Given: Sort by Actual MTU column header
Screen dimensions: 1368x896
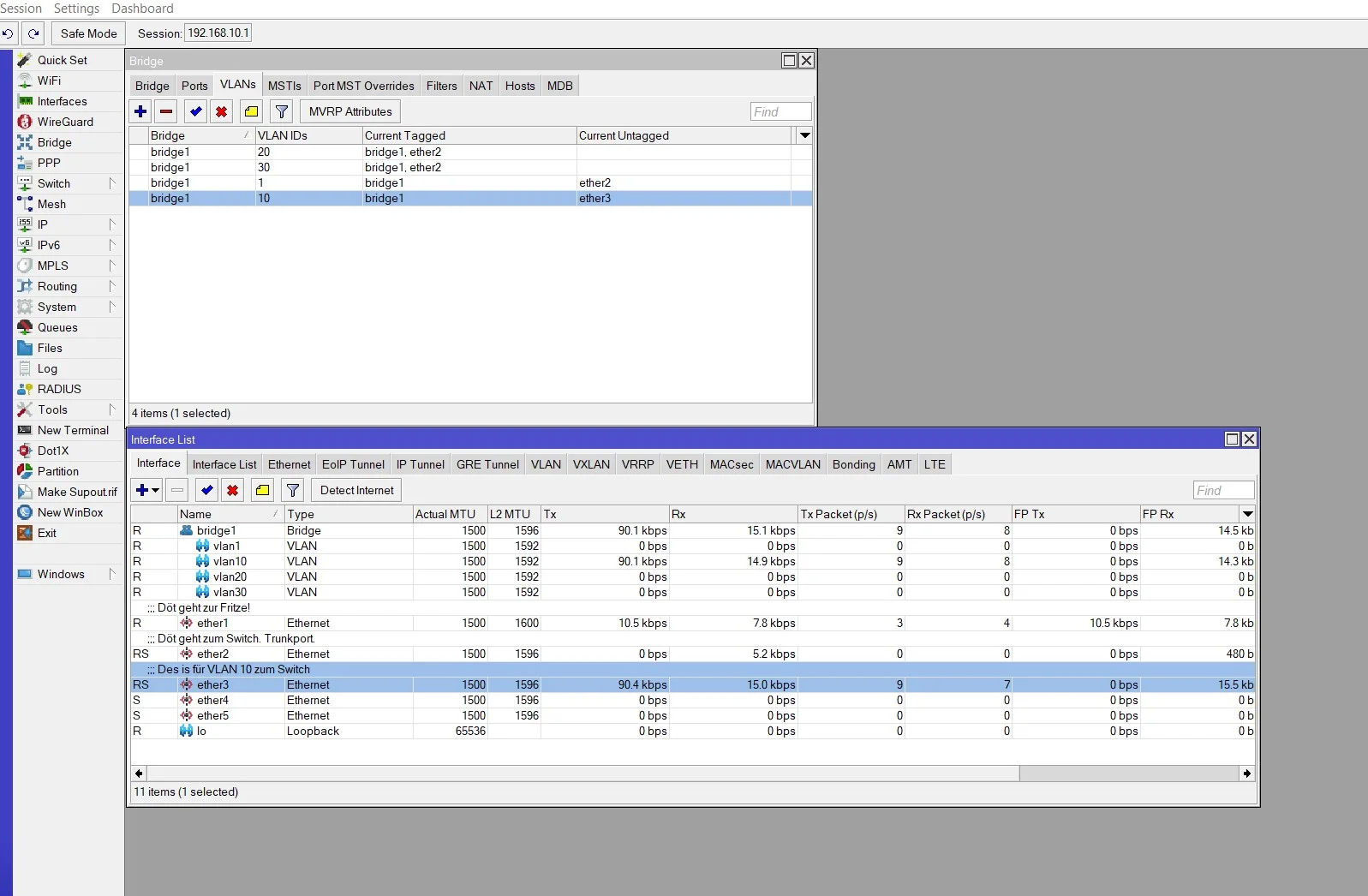Looking at the screenshot, I should (451, 514).
